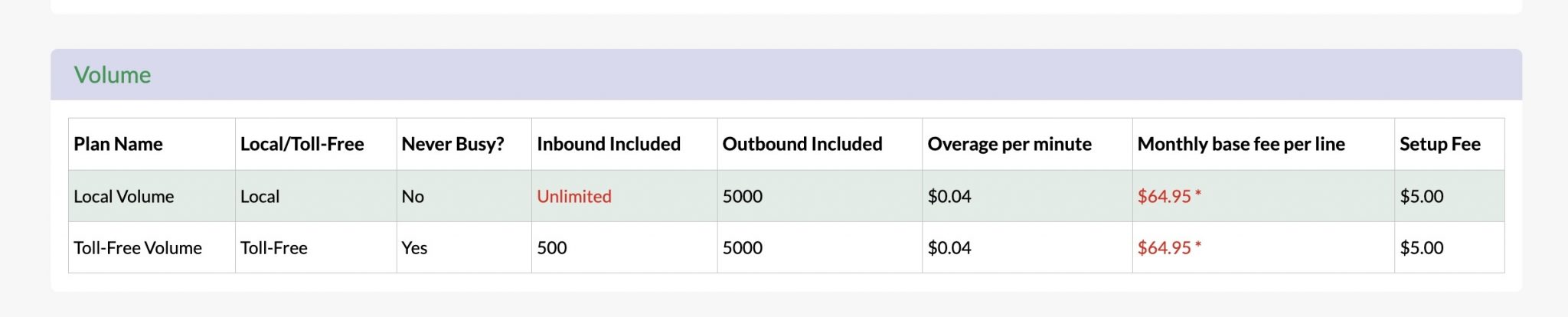Screen dimensions: 1568x317
Task: Click the $64.95 price in Toll-Free Volume row
Action: pyautogui.click(x=1164, y=248)
